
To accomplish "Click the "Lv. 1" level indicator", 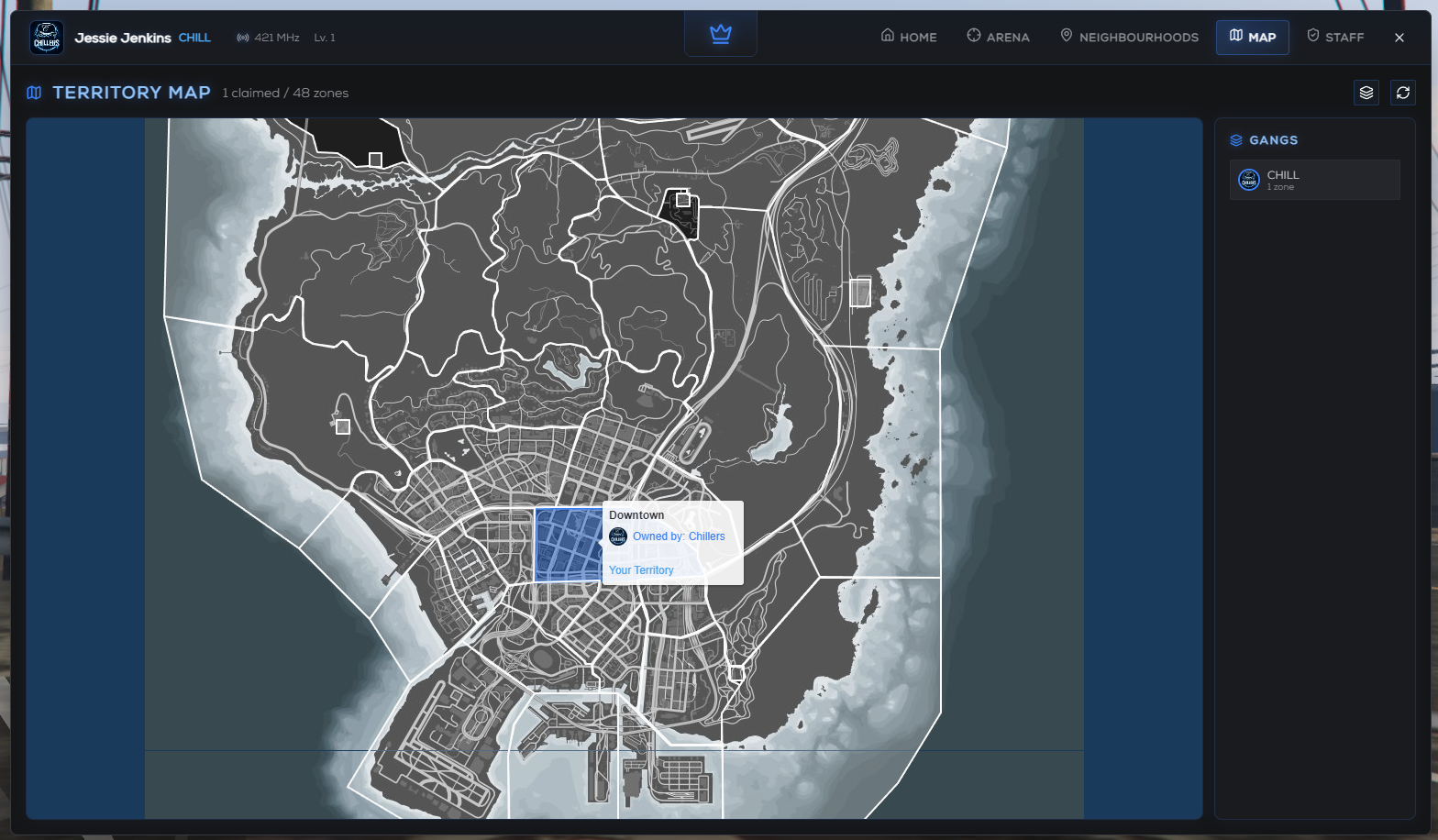I will point(325,38).
